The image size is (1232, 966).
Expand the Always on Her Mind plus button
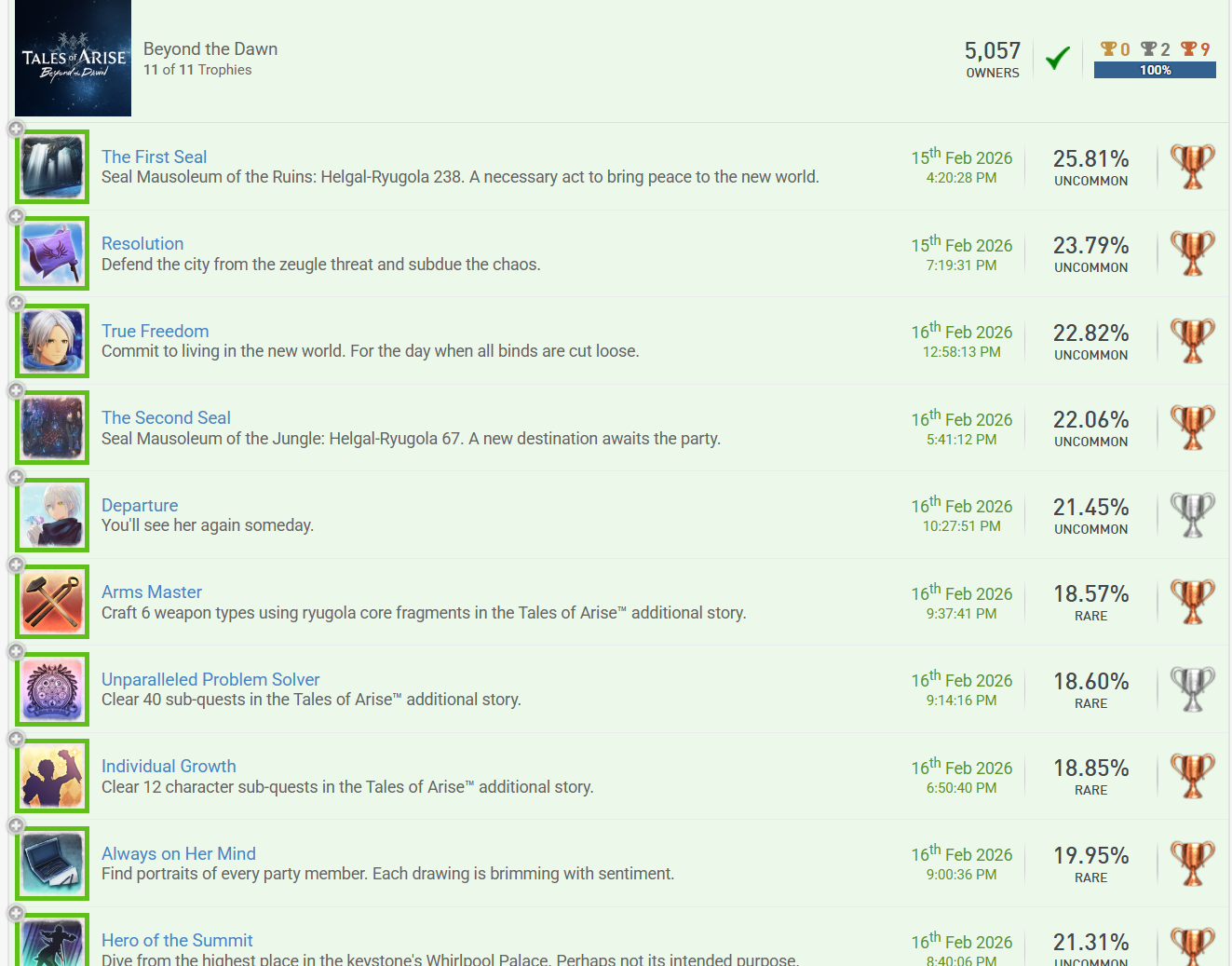16,825
